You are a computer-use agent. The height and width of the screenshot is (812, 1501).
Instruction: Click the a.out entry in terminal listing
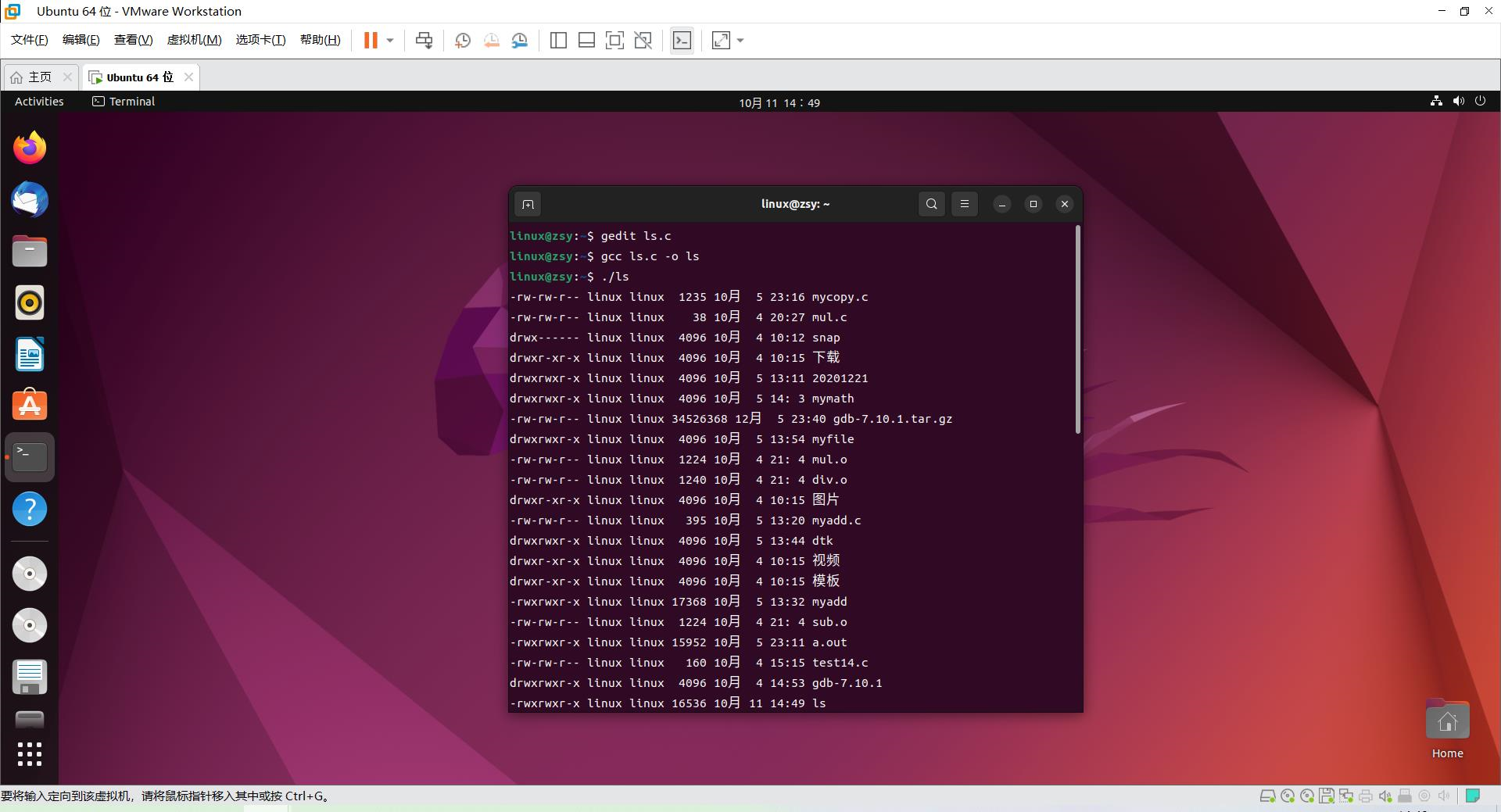(678, 642)
